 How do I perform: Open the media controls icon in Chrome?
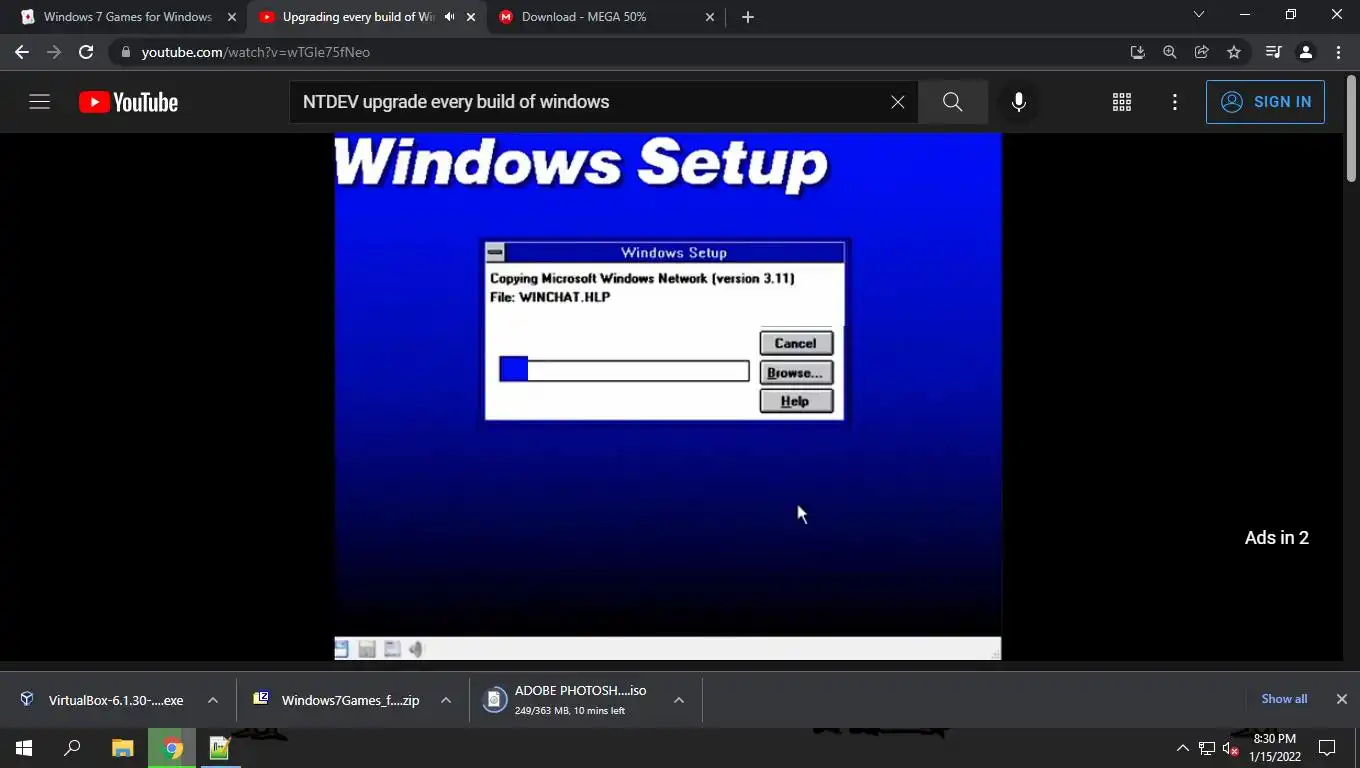(1273, 52)
